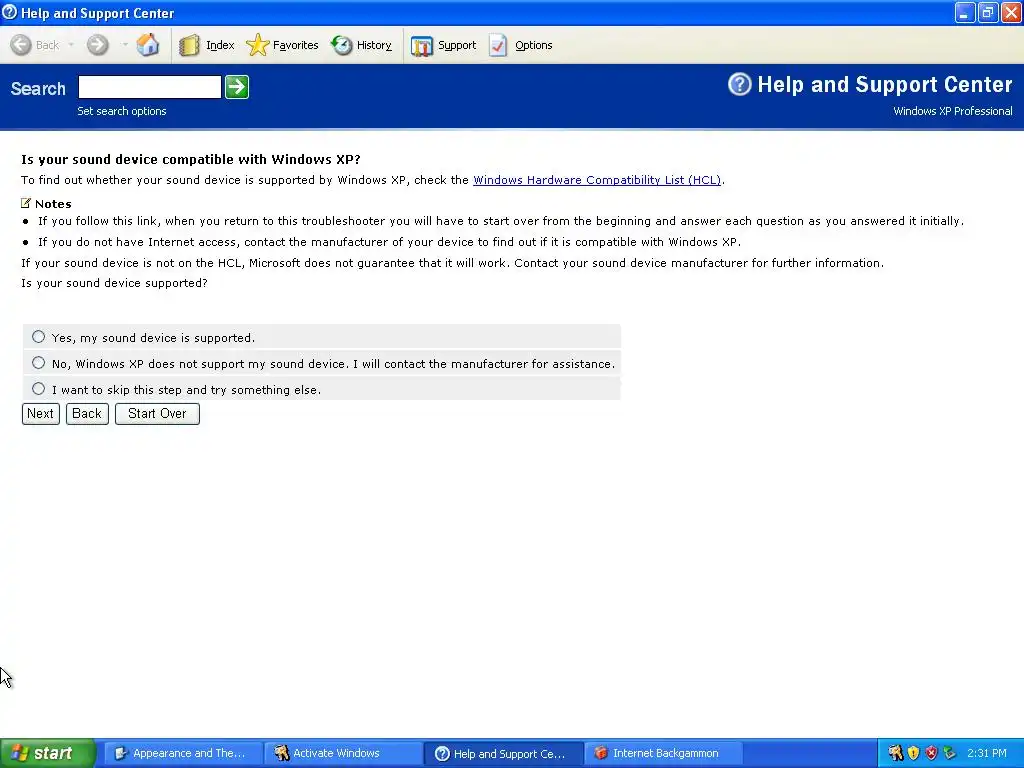The width and height of the screenshot is (1024, 768).
Task: Minimize the Help and Support Center window
Action: [965, 12]
